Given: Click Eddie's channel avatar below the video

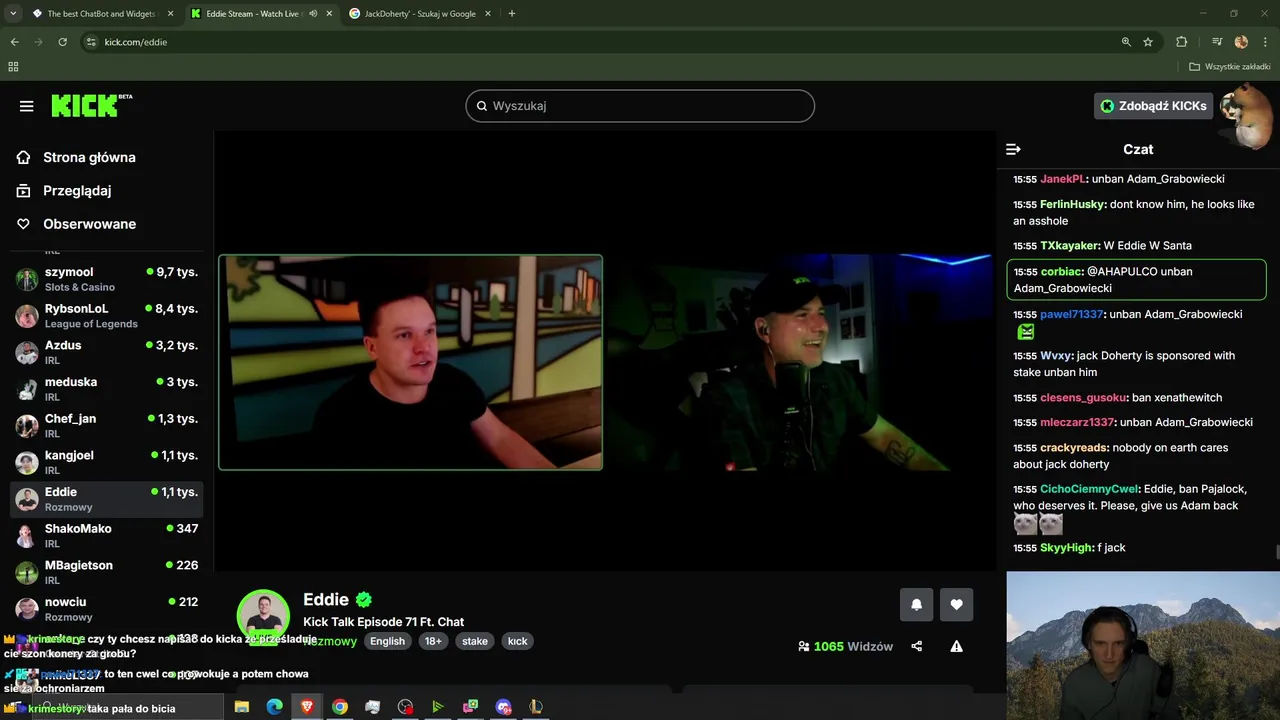Looking at the screenshot, I should click(263, 615).
